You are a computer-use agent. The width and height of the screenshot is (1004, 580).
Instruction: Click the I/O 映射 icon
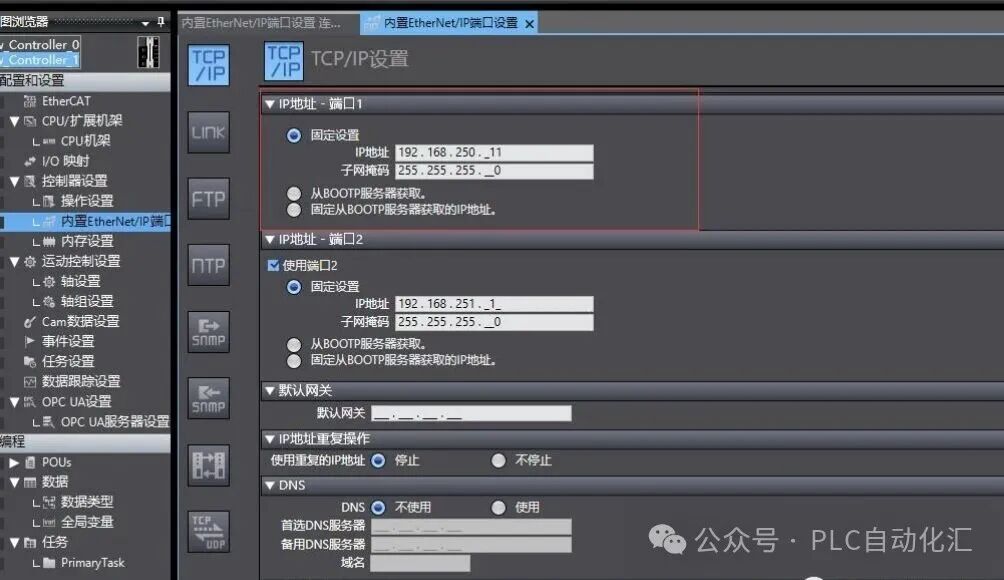(30, 161)
